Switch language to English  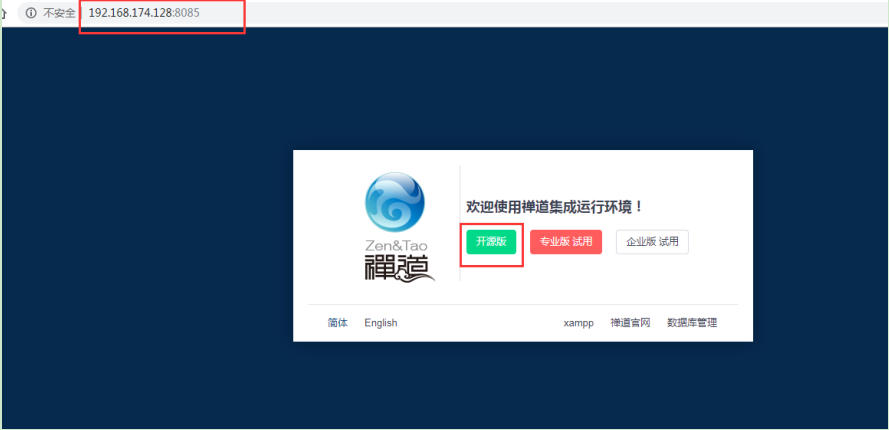click(381, 323)
